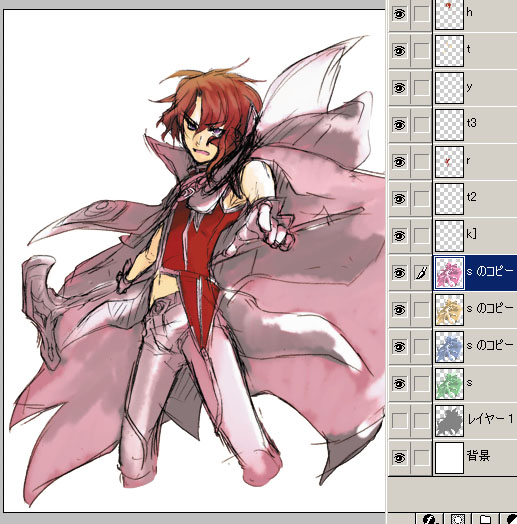This screenshot has height=524, width=517.
Task: Click the white 背景 layer thumbnail
Action: (x=449, y=458)
